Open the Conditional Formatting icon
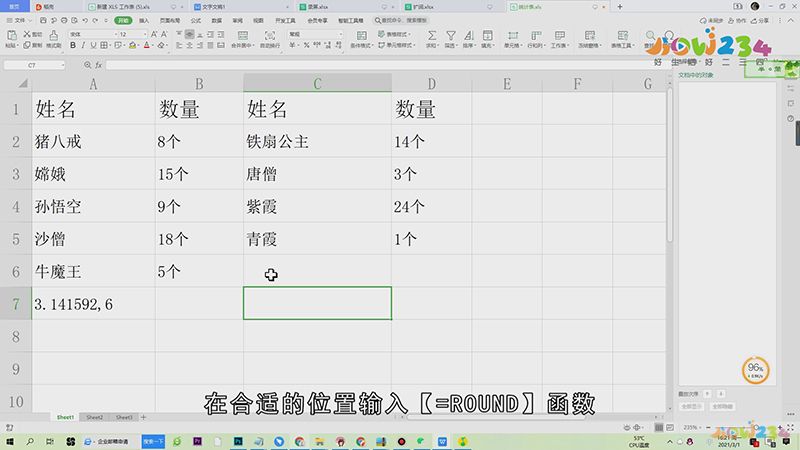 [x=362, y=36]
